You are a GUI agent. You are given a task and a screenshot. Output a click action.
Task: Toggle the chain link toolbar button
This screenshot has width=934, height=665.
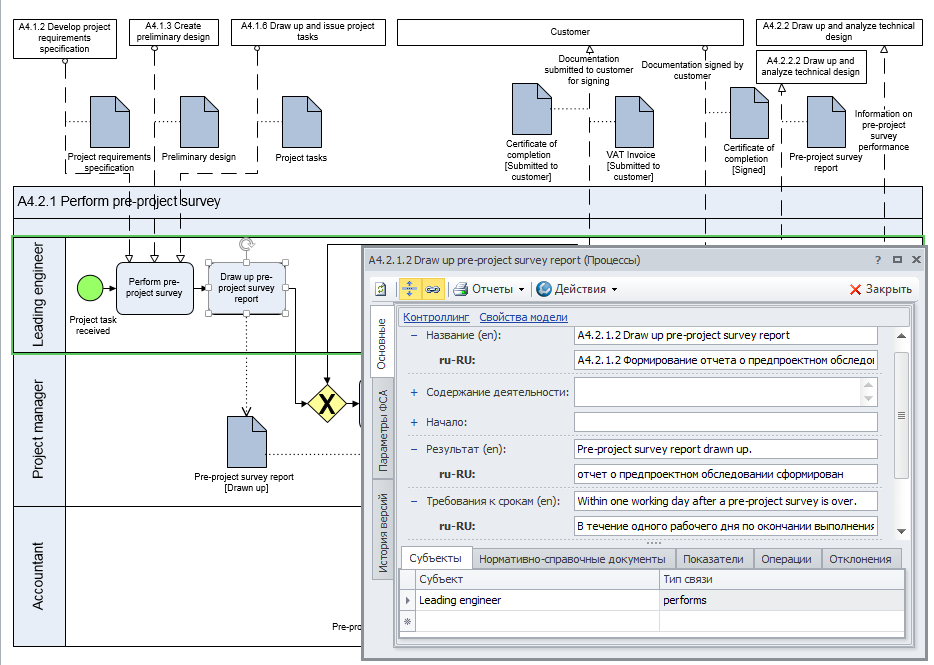click(432, 289)
